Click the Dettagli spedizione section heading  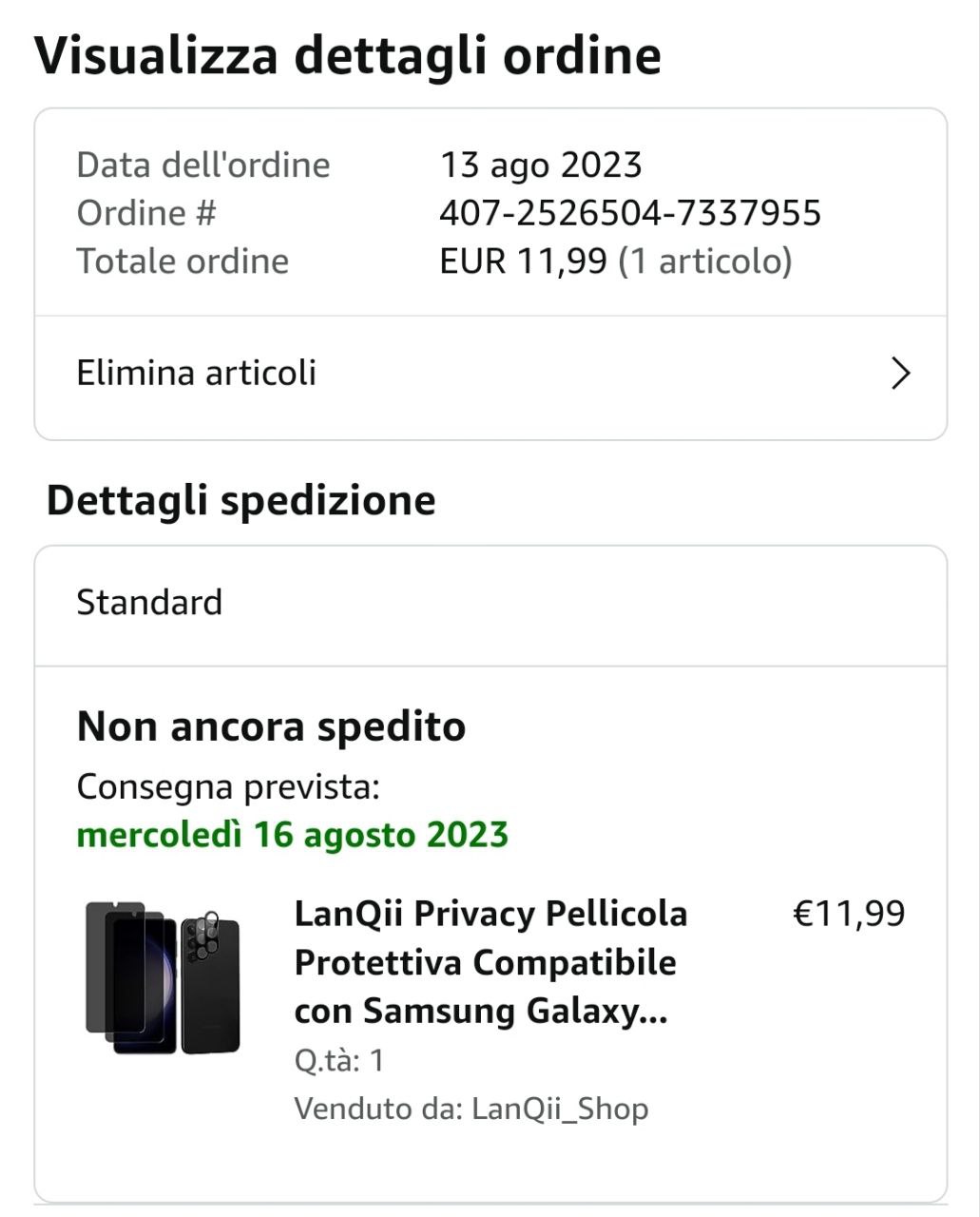(240, 500)
